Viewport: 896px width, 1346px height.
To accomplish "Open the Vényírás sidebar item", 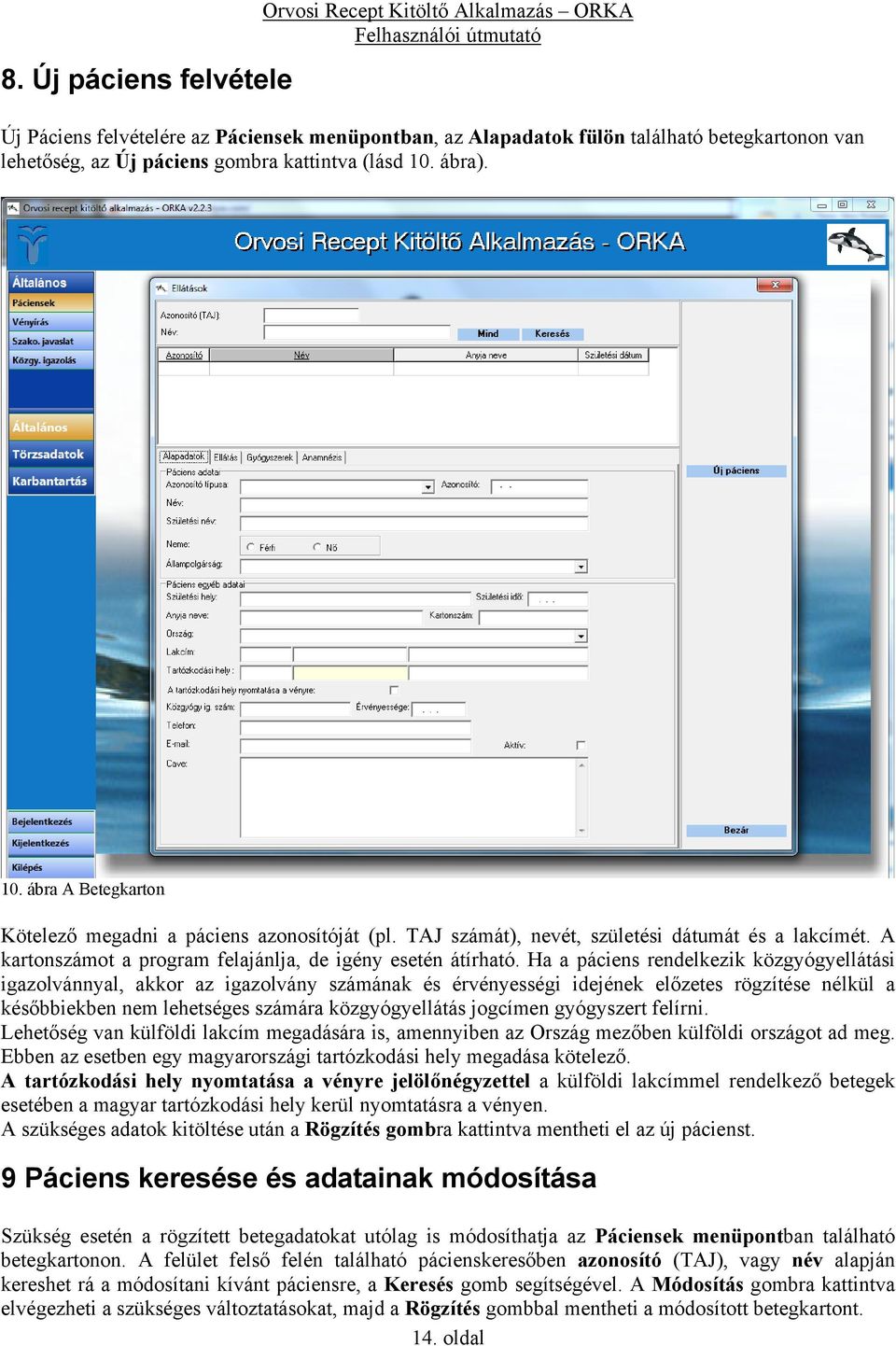I will point(51,322).
